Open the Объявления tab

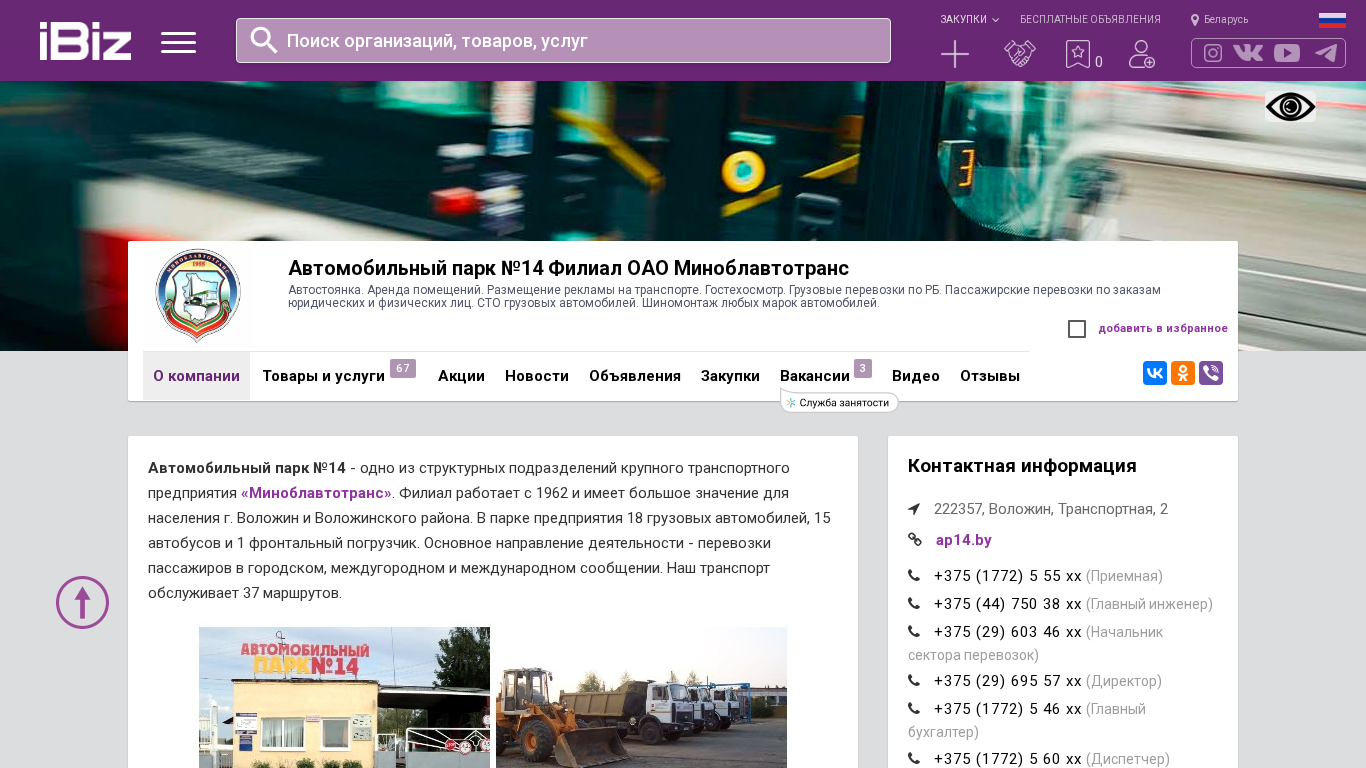pyautogui.click(x=635, y=376)
